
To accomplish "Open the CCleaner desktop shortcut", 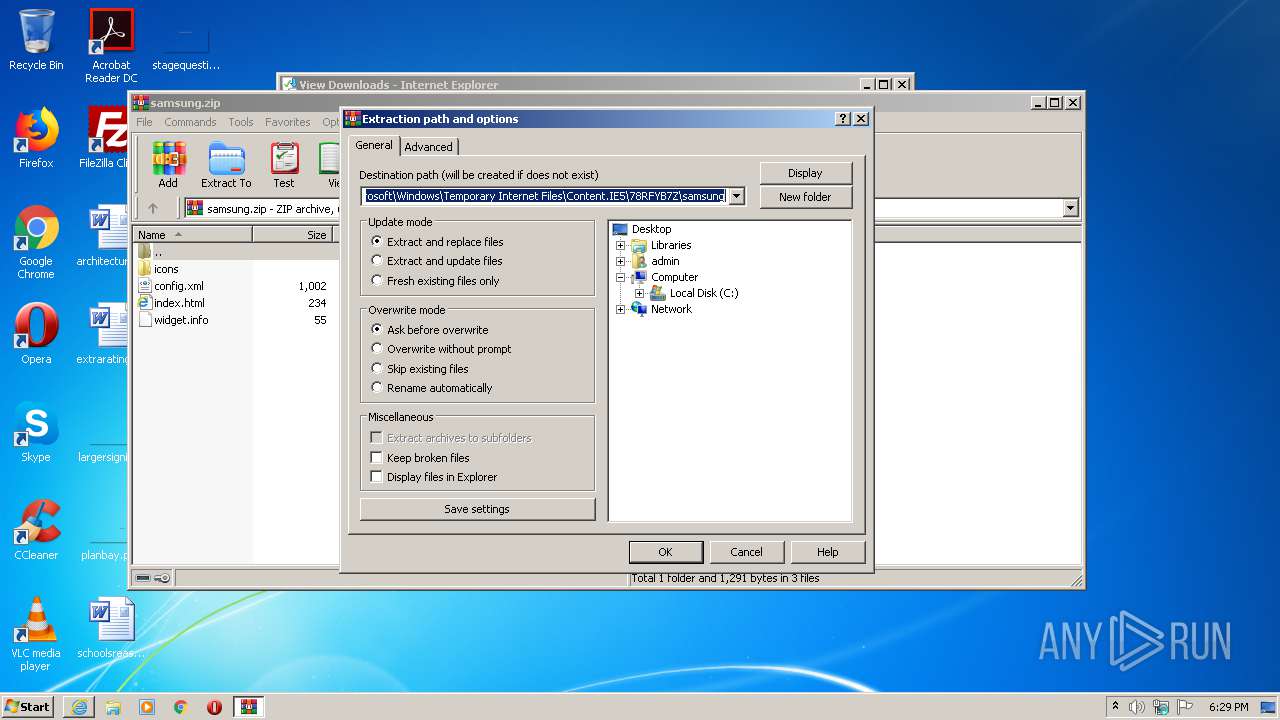I will pos(36,530).
